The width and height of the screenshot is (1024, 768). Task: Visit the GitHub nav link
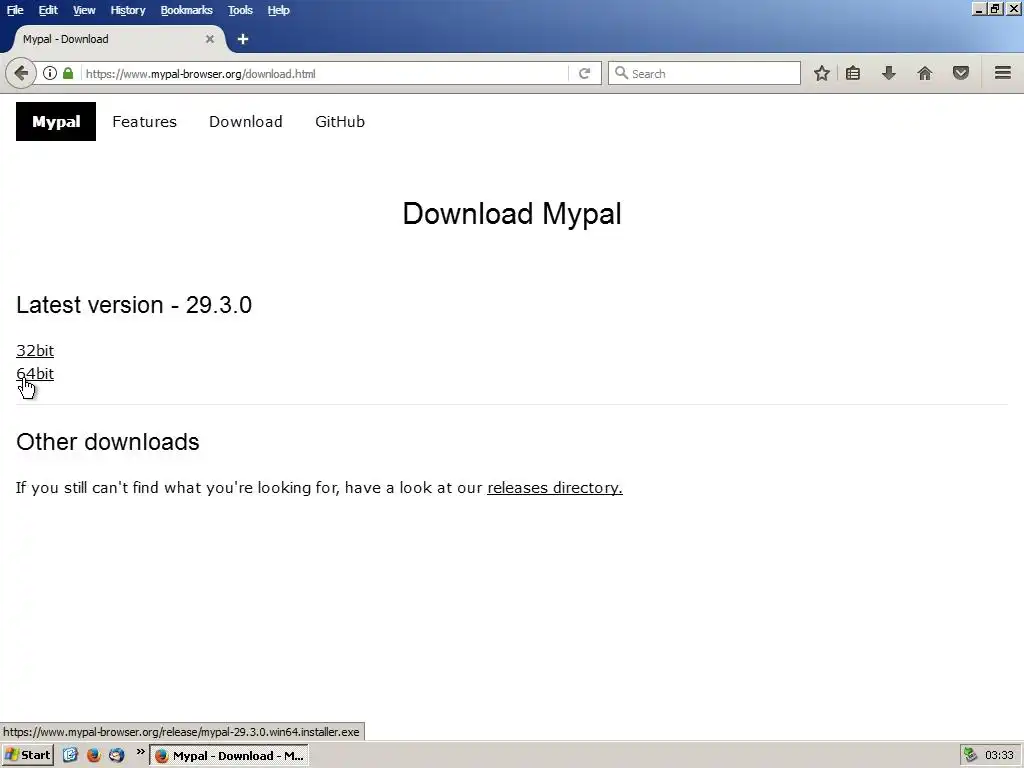click(x=340, y=121)
